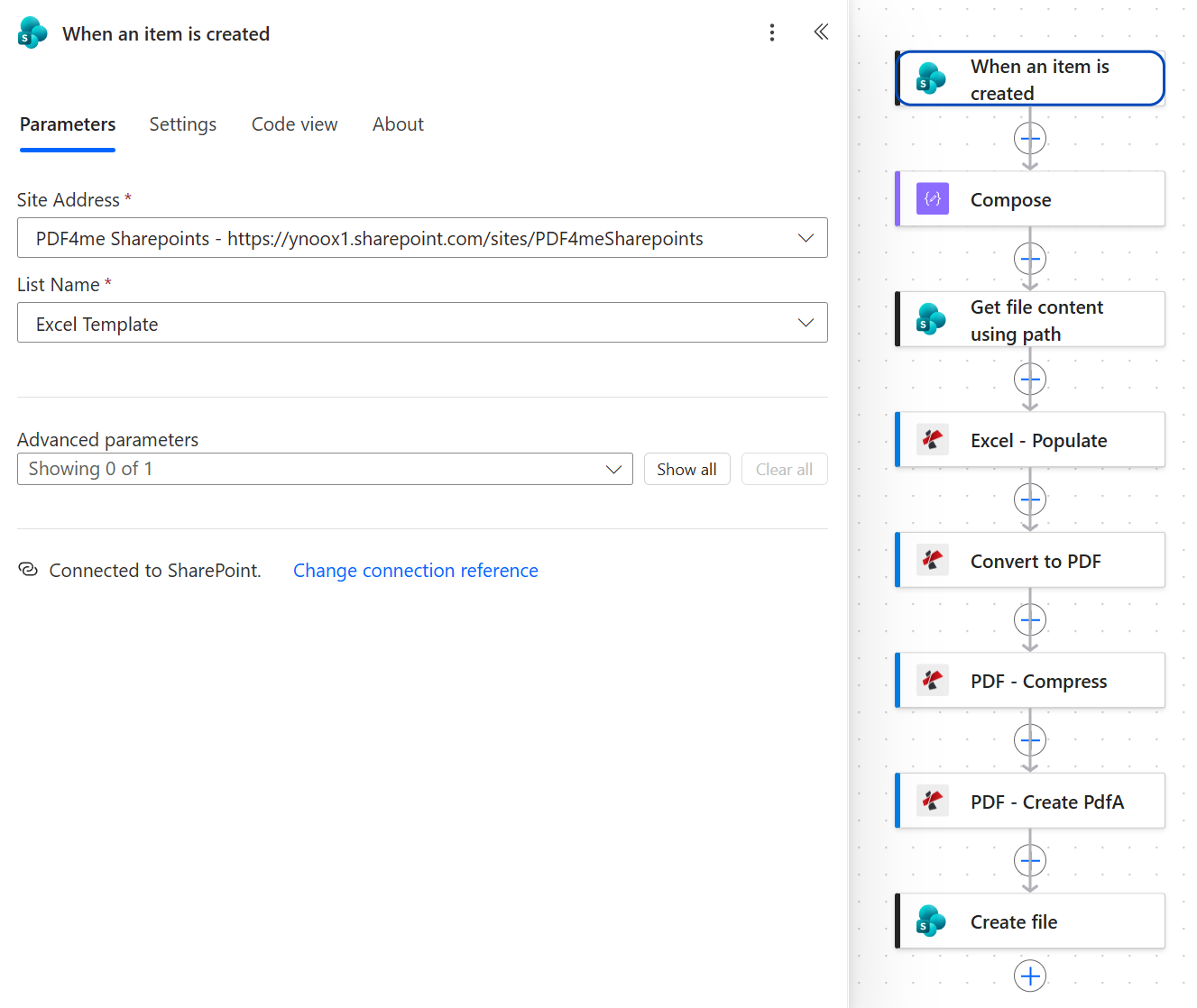The height and width of the screenshot is (1008, 1197).
Task: Select the Parameters tab
Action: coord(68,124)
